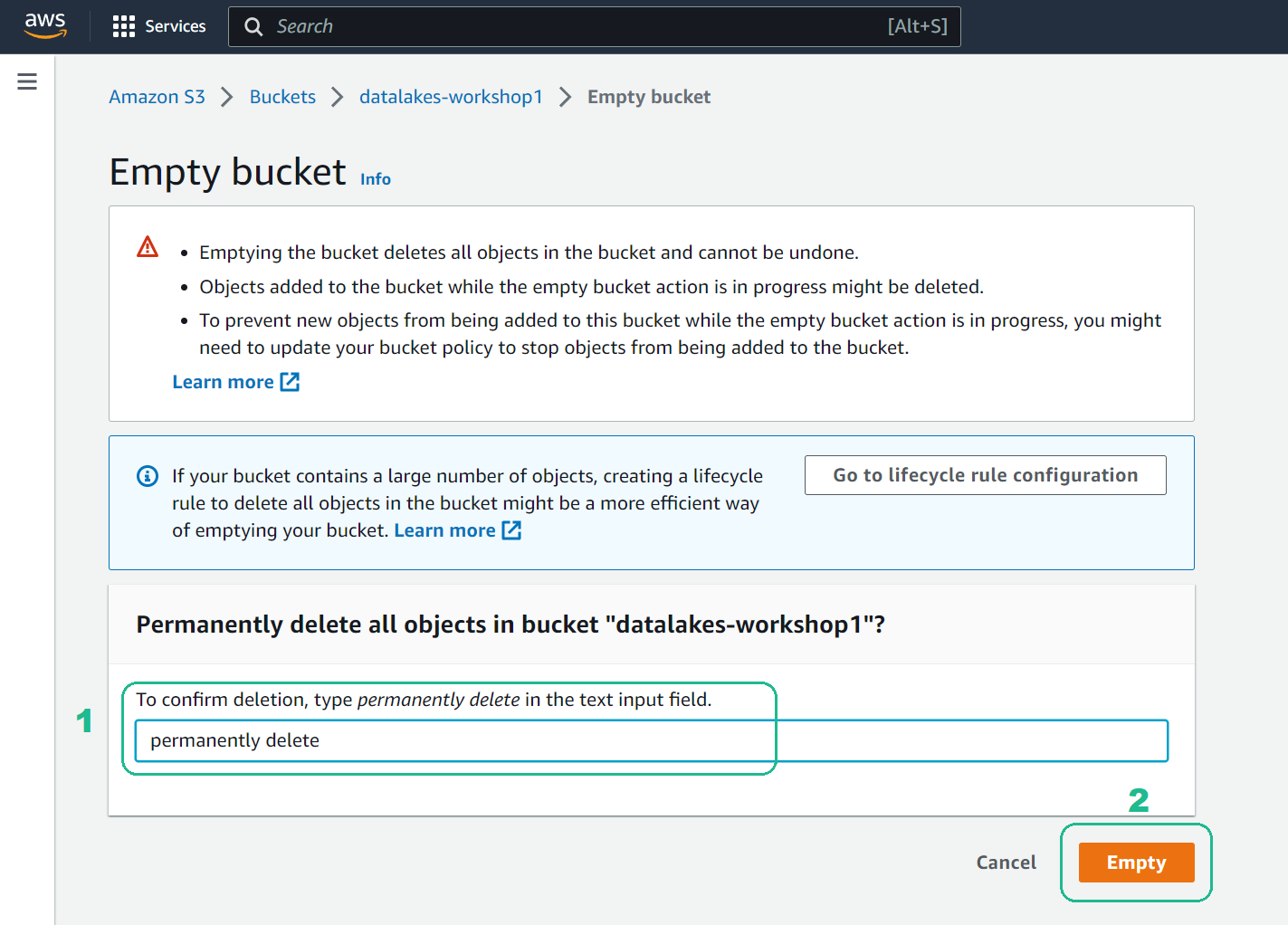Click the search magnifier icon
This screenshot has height=925, width=1288.
point(254,27)
